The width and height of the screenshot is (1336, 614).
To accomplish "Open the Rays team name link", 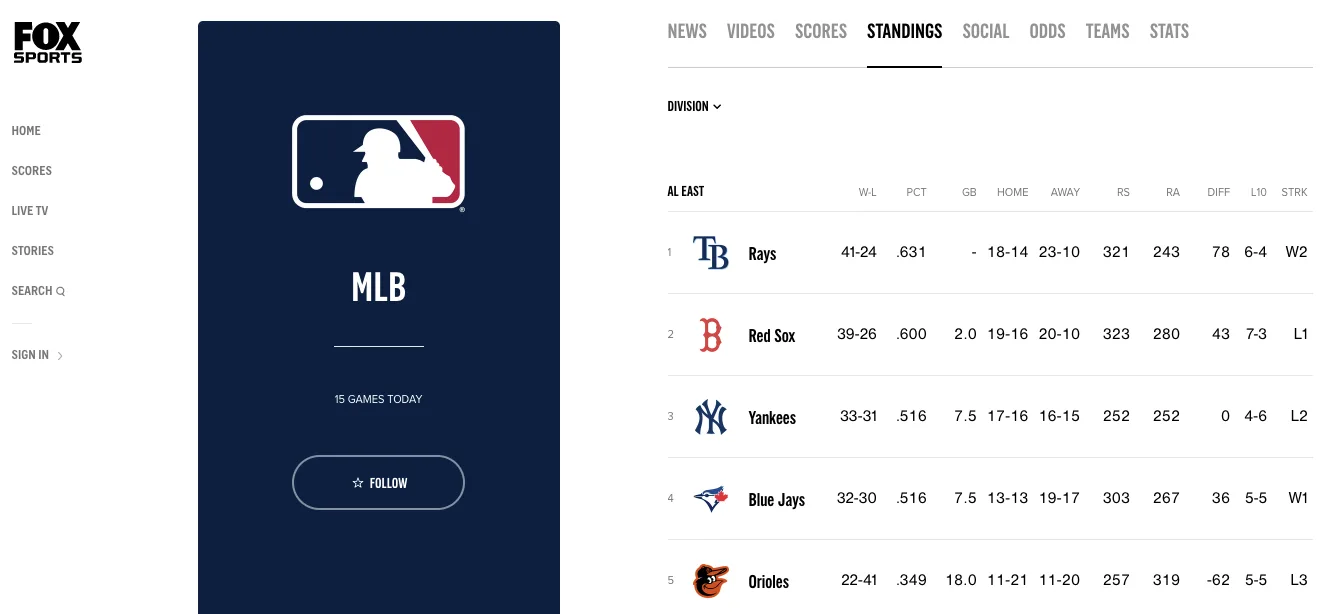I will 762,254.
